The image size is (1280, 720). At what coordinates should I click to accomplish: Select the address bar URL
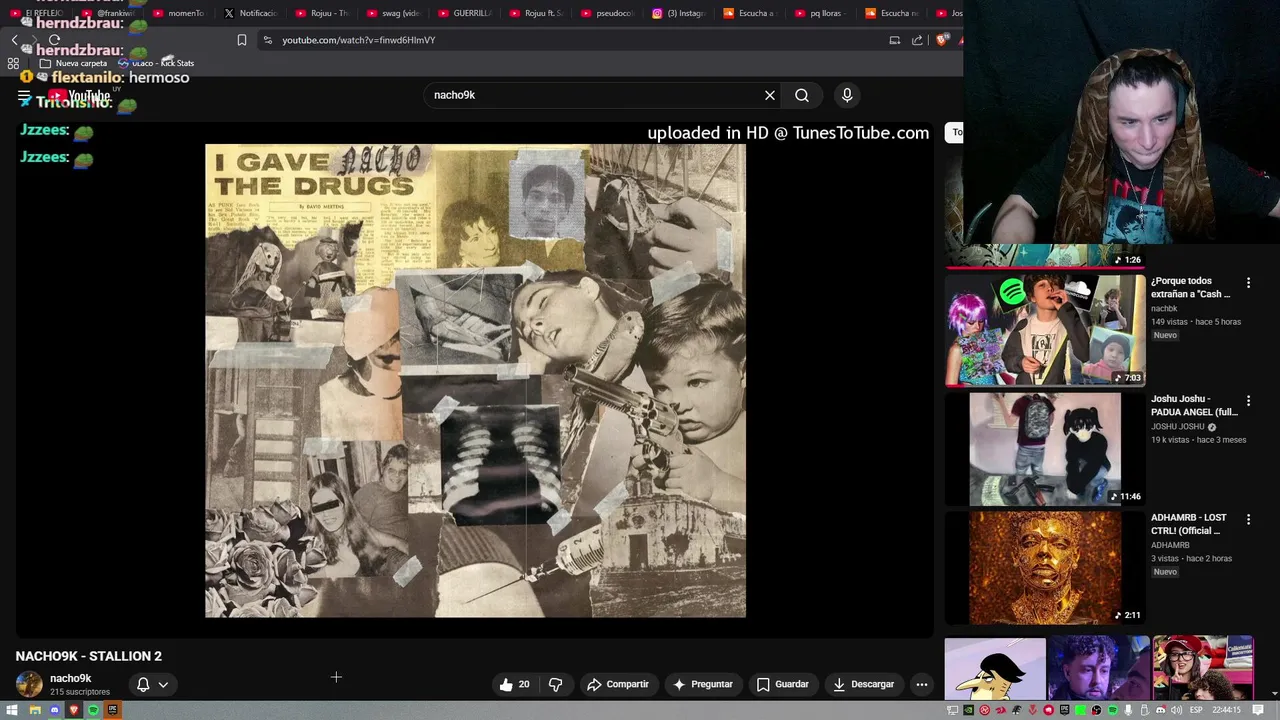tap(358, 40)
